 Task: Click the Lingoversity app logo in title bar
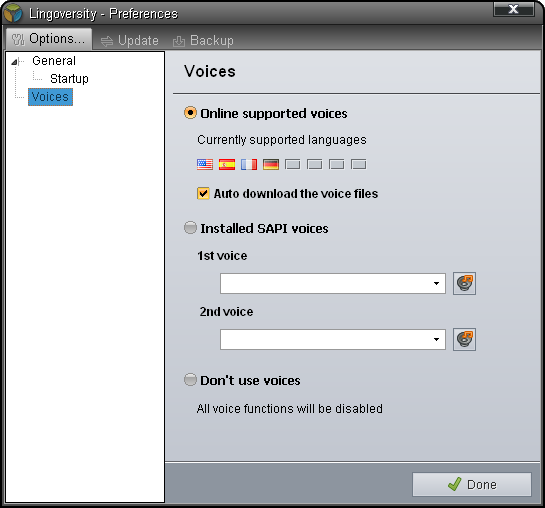pyautogui.click(x=13, y=13)
